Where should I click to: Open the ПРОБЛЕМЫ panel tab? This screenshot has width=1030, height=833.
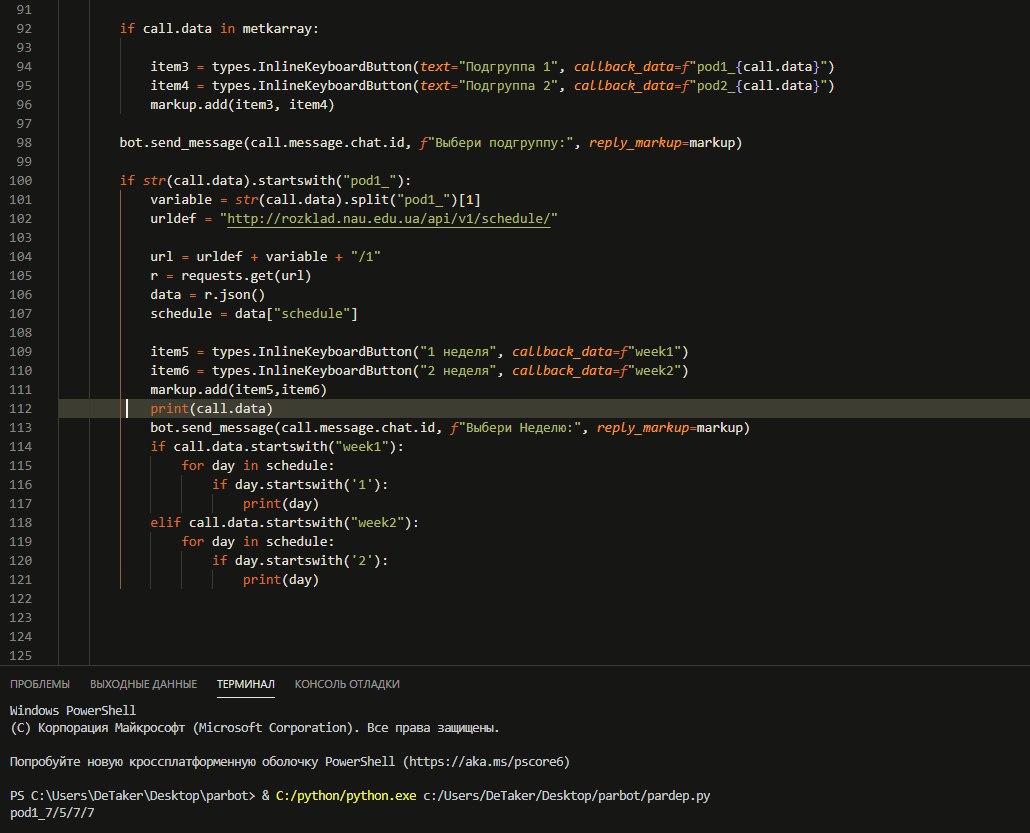(40, 684)
